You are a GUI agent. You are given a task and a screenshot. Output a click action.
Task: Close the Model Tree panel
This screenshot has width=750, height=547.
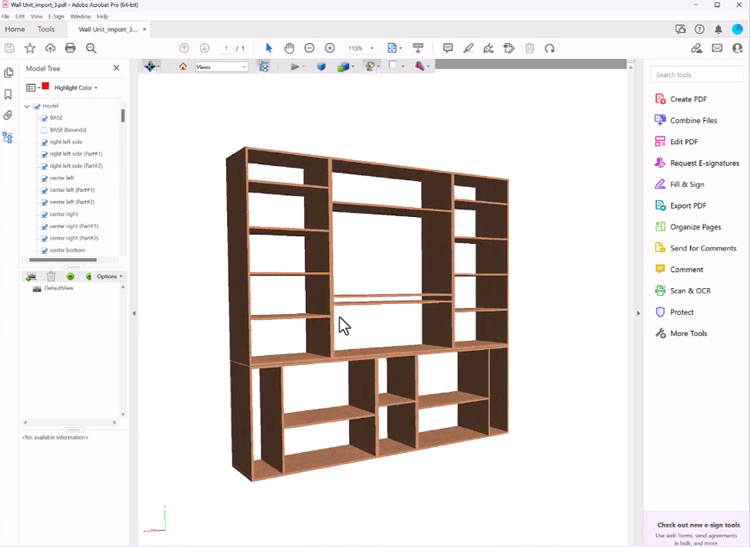(x=116, y=68)
